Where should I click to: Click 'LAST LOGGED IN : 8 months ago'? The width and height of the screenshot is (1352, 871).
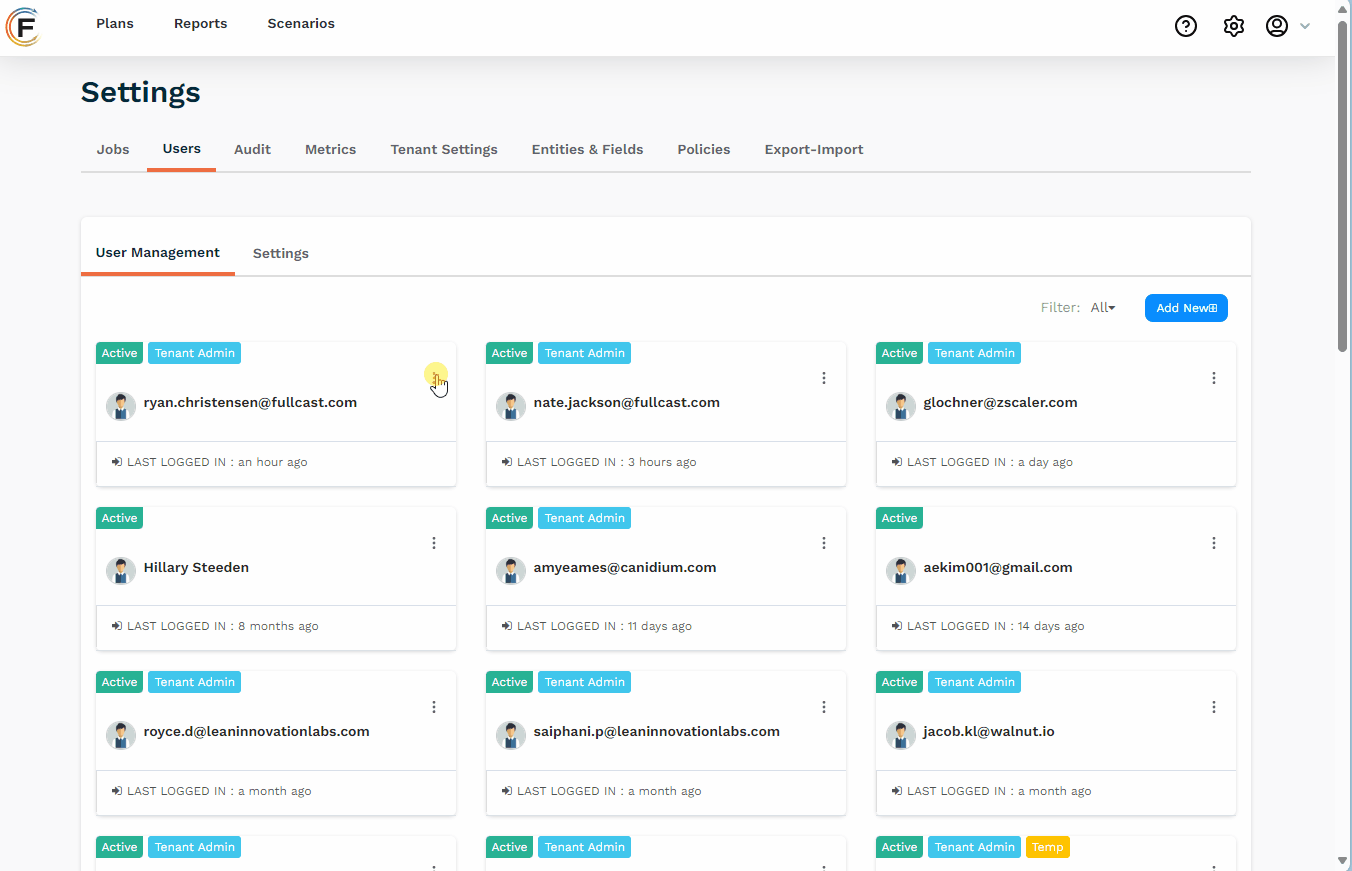pyautogui.click(x=223, y=626)
